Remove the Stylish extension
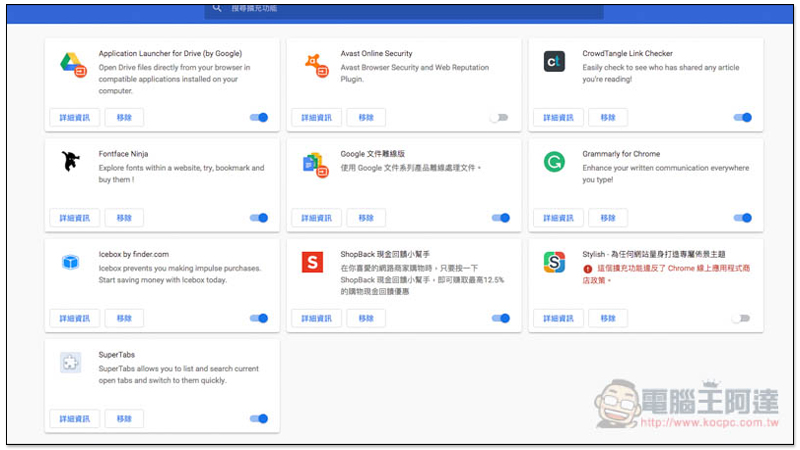800x450 pixels. click(608, 318)
